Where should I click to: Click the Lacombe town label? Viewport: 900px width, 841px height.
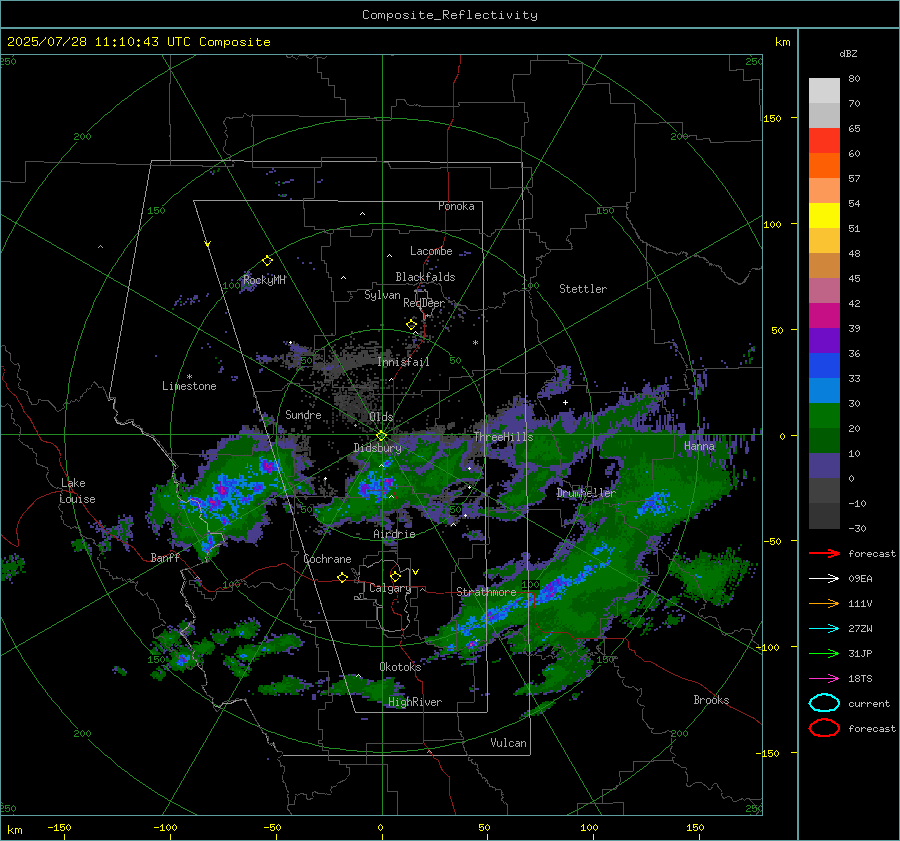pyautogui.click(x=431, y=251)
